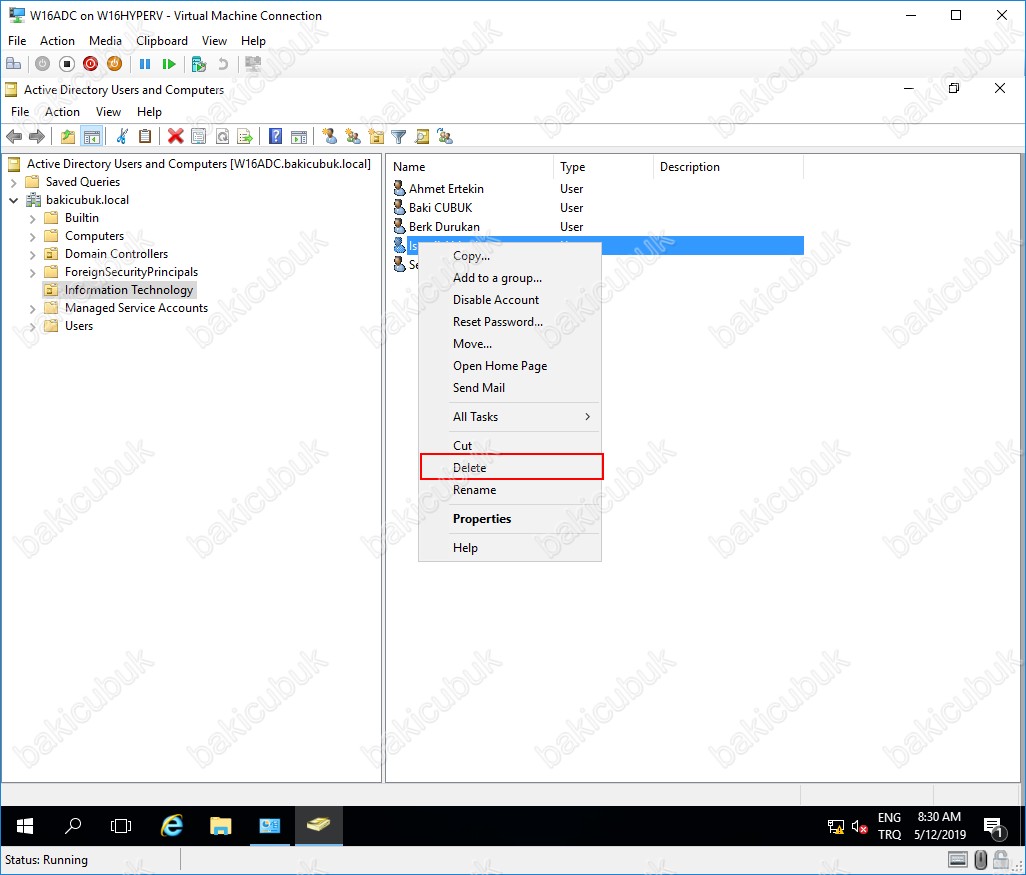Screen dimensions: 1026x875
Task: Open the notification center in system tray
Action: coord(994,827)
